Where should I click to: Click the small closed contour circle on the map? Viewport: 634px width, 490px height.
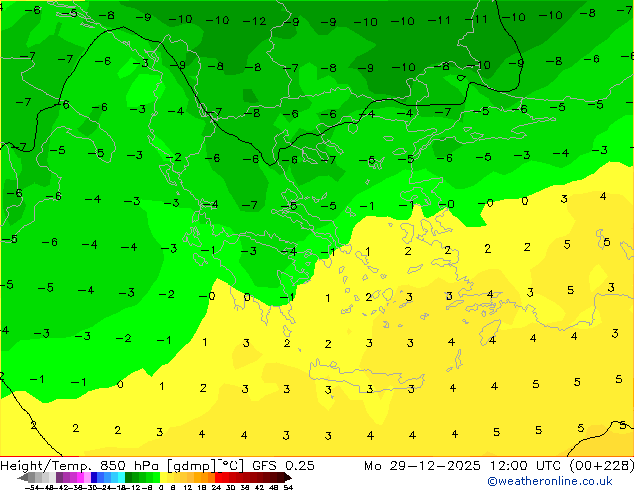click(x=461, y=78)
